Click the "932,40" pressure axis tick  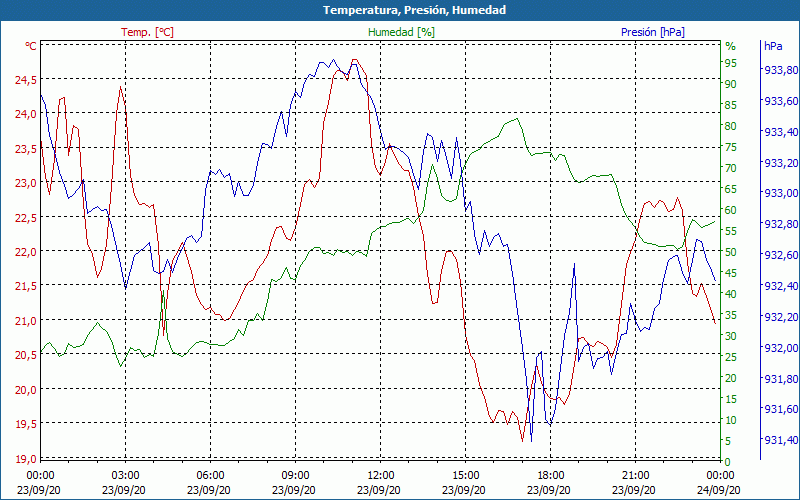(x=781, y=286)
